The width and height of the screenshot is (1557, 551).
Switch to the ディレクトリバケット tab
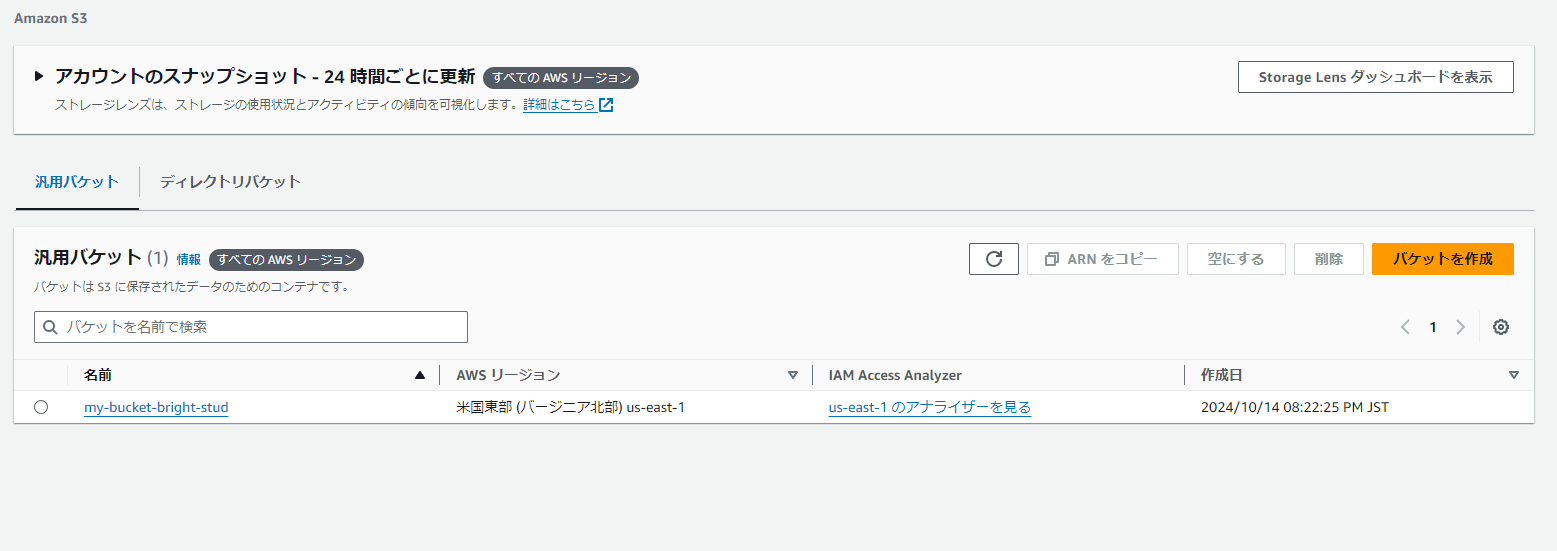point(230,181)
